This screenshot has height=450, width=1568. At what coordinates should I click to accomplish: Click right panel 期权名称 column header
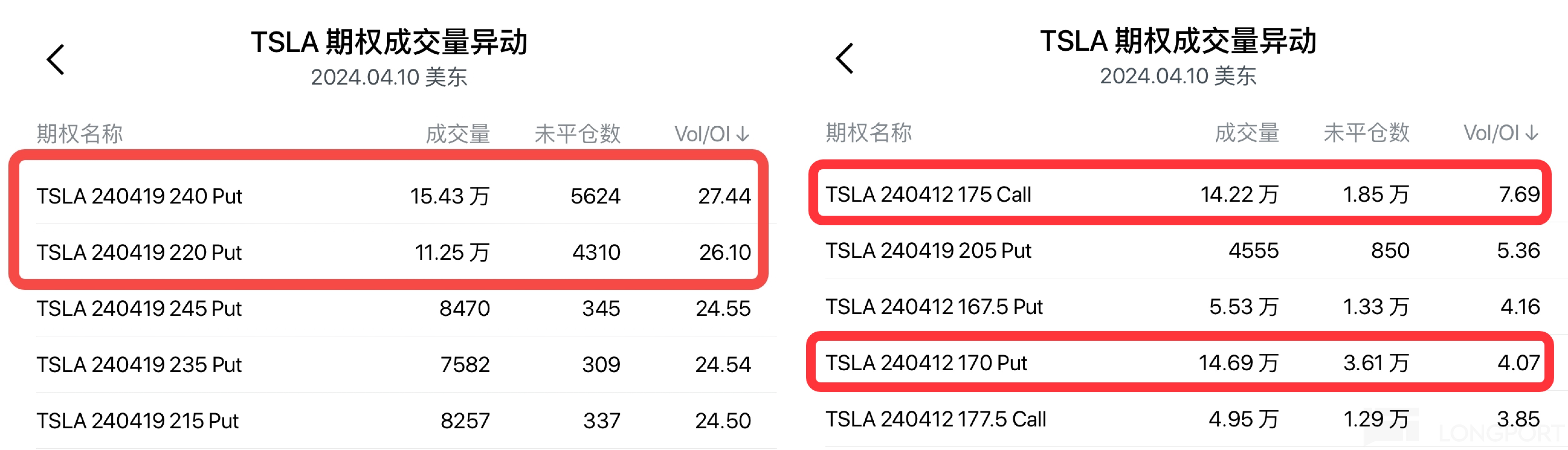[x=869, y=132]
